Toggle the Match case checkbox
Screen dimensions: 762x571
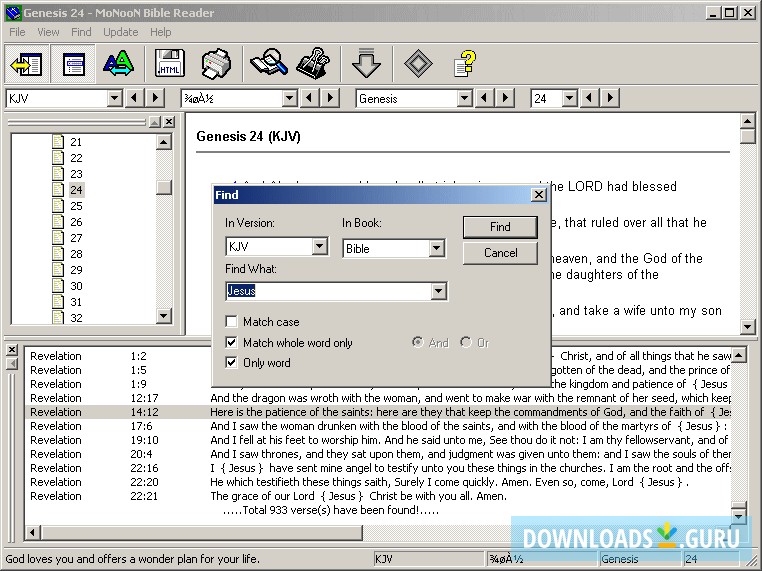pos(231,322)
